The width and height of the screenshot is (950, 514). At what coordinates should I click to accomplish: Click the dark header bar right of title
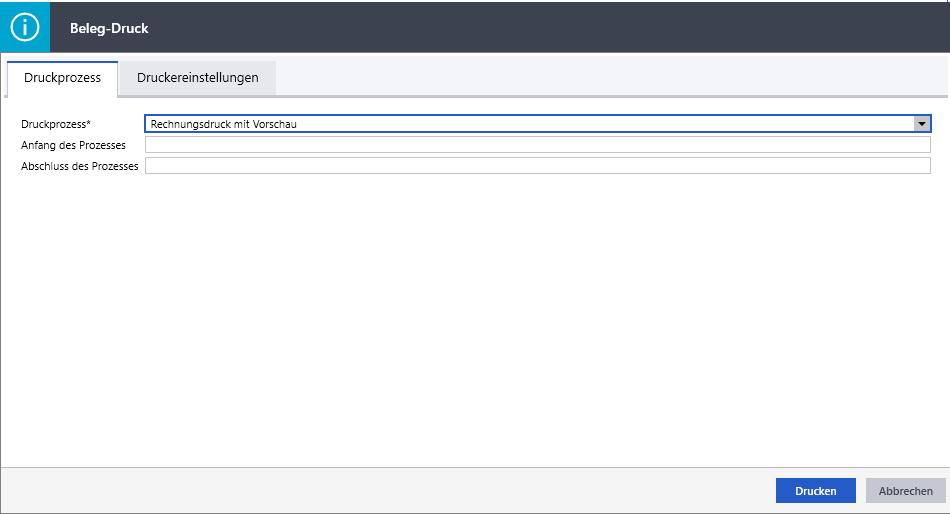point(550,27)
